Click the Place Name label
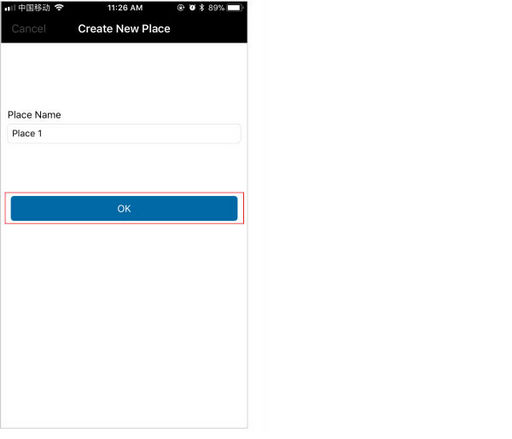Image resolution: width=512 pixels, height=439 pixels. [34, 115]
